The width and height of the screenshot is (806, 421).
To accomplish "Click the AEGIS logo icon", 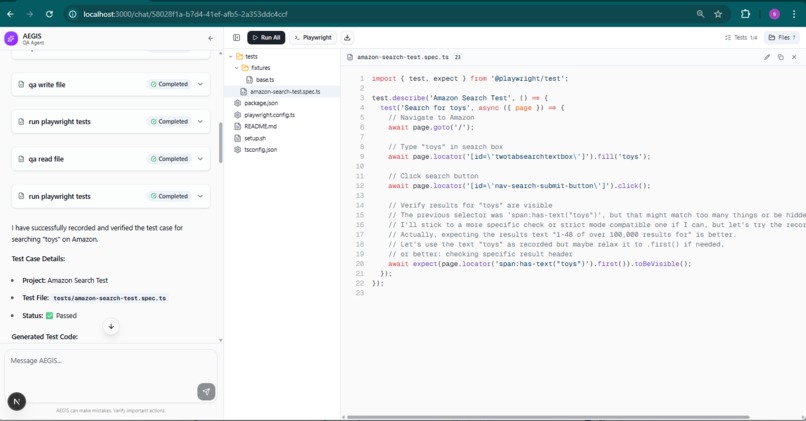I will [11, 39].
